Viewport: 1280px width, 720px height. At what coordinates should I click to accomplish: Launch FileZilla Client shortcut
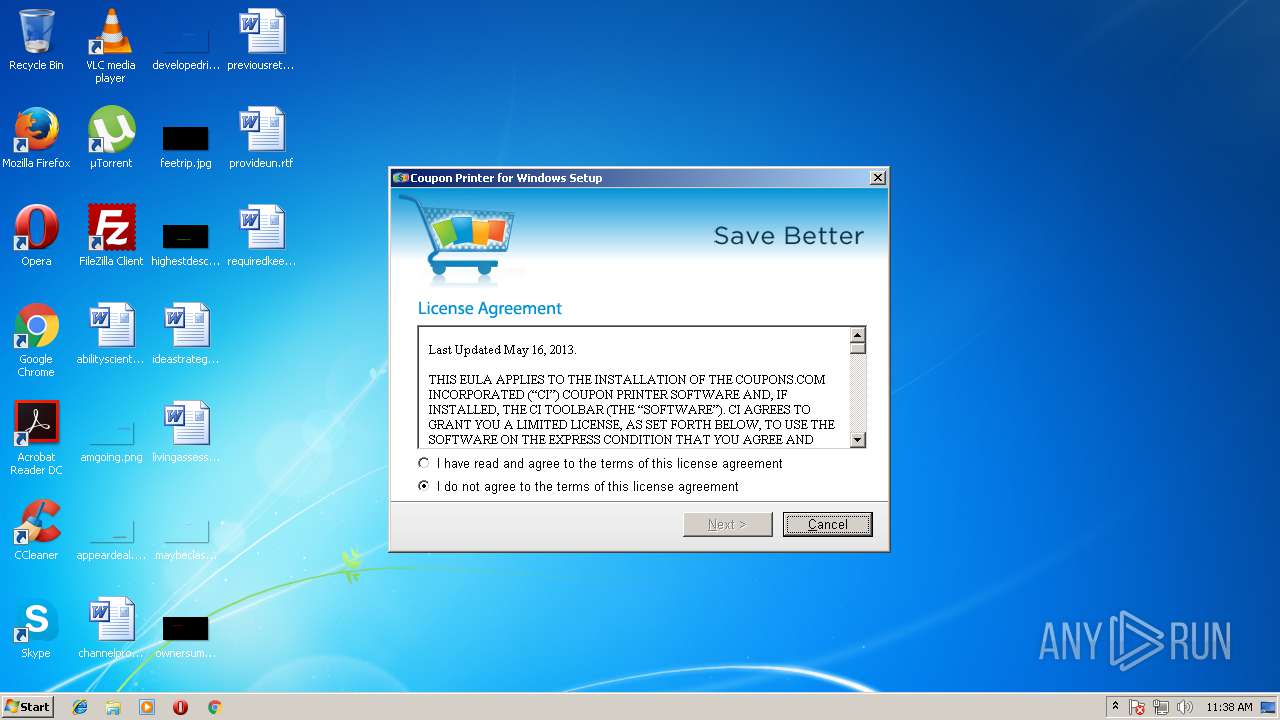click(x=111, y=236)
